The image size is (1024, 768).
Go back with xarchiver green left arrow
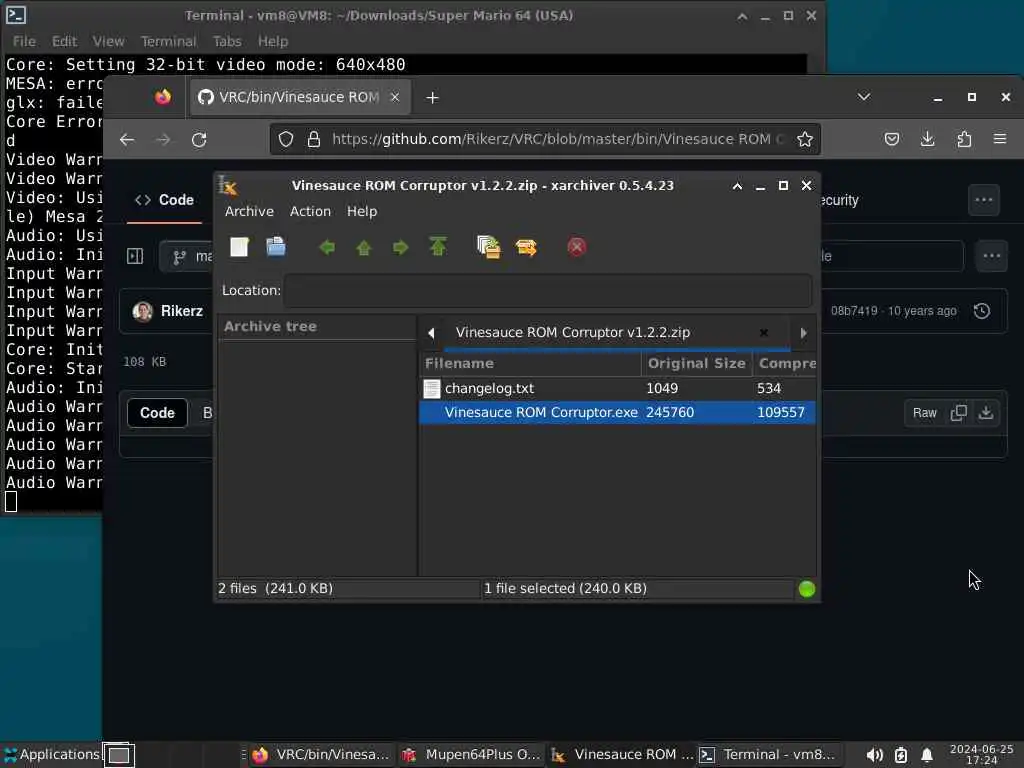327,248
